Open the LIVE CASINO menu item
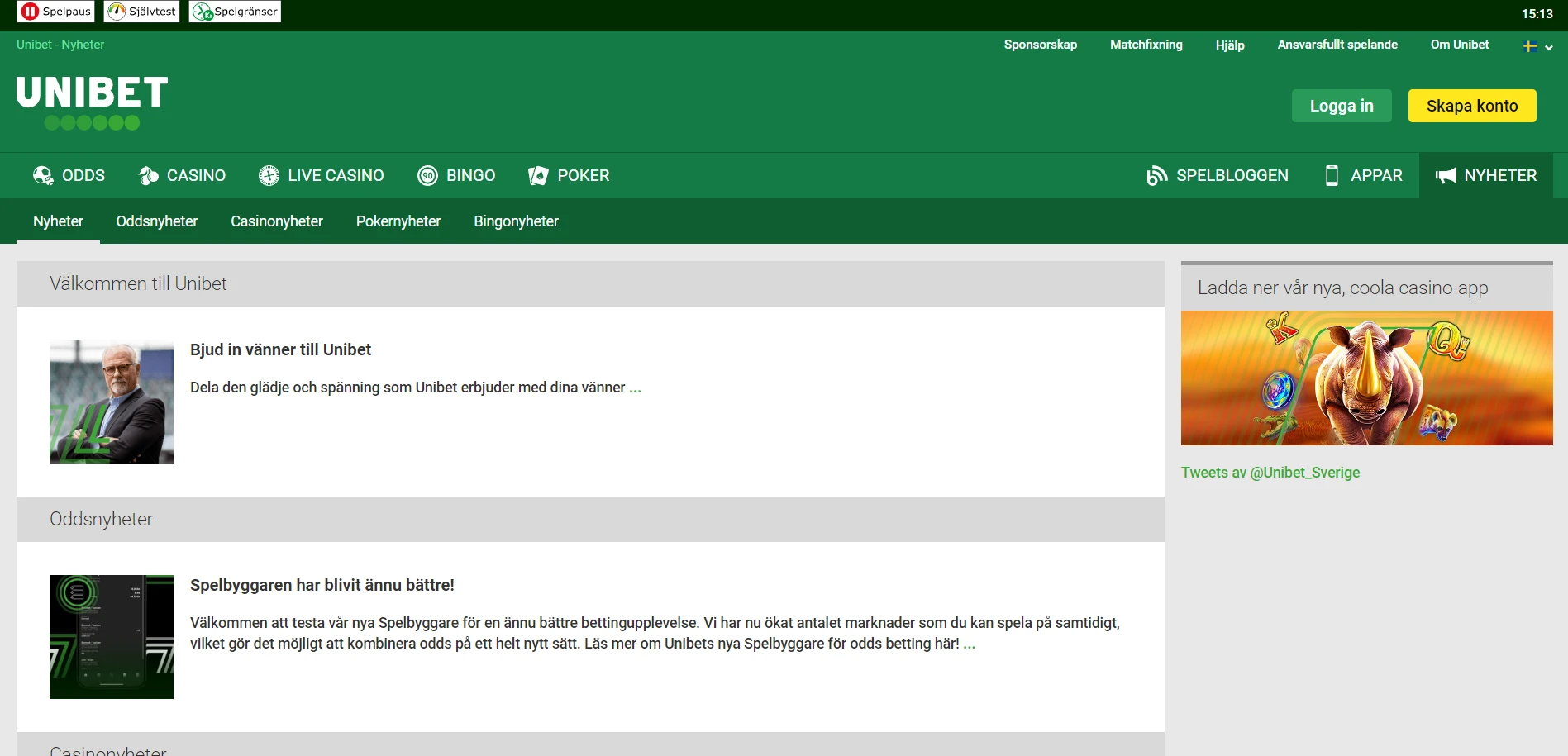Viewport: 1568px width, 756px height. [x=322, y=175]
